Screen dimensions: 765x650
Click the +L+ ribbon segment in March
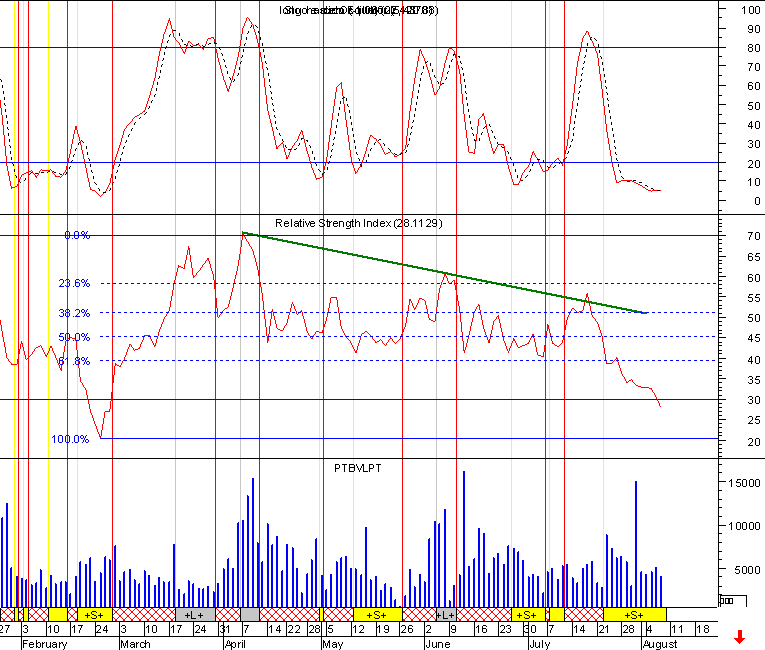pyautogui.click(x=195, y=614)
